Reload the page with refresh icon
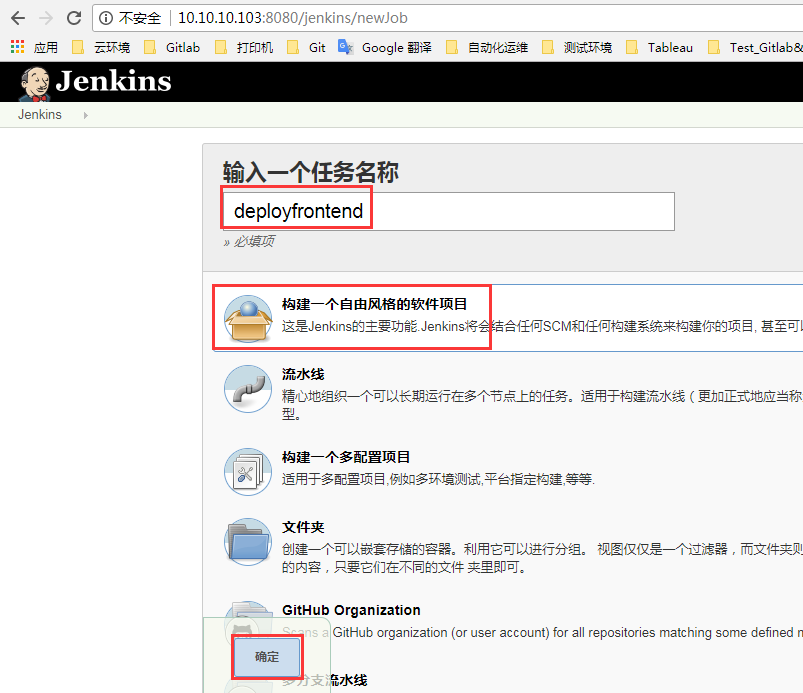 (74, 18)
